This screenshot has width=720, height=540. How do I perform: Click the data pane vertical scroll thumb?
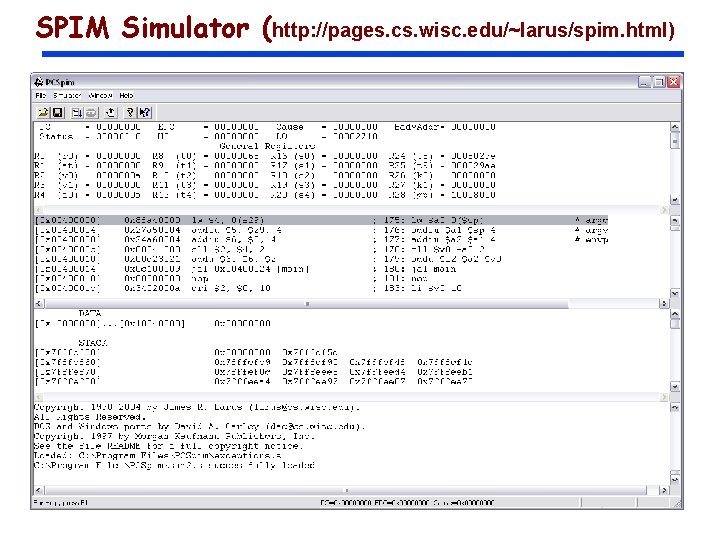pyautogui.click(x=675, y=324)
